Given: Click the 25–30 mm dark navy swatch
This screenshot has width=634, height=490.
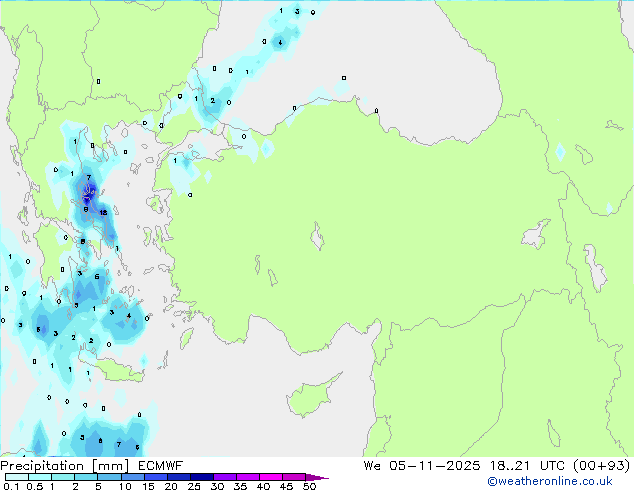Looking at the screenshot, I should click(202, 477).
